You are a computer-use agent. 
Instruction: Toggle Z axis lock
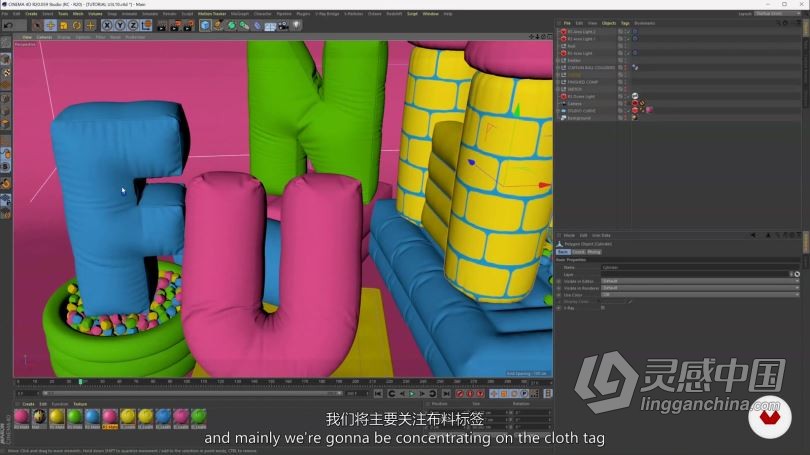pyautogui.click(x=133, y=25)
